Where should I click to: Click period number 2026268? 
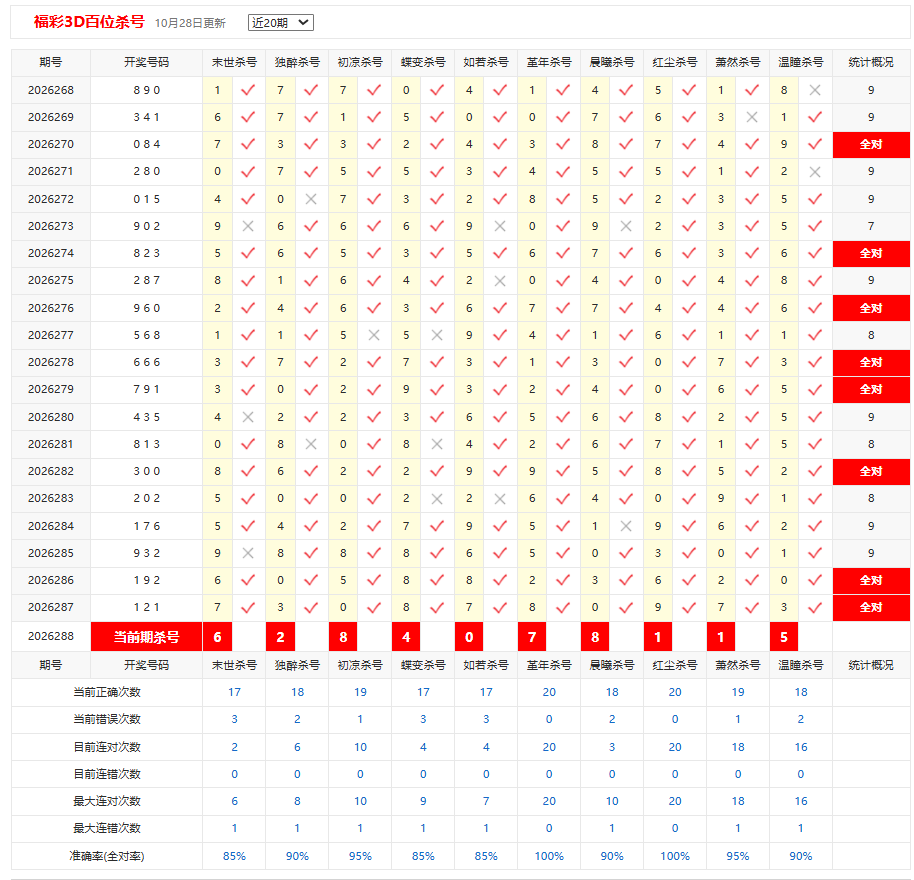coord(51,90)
